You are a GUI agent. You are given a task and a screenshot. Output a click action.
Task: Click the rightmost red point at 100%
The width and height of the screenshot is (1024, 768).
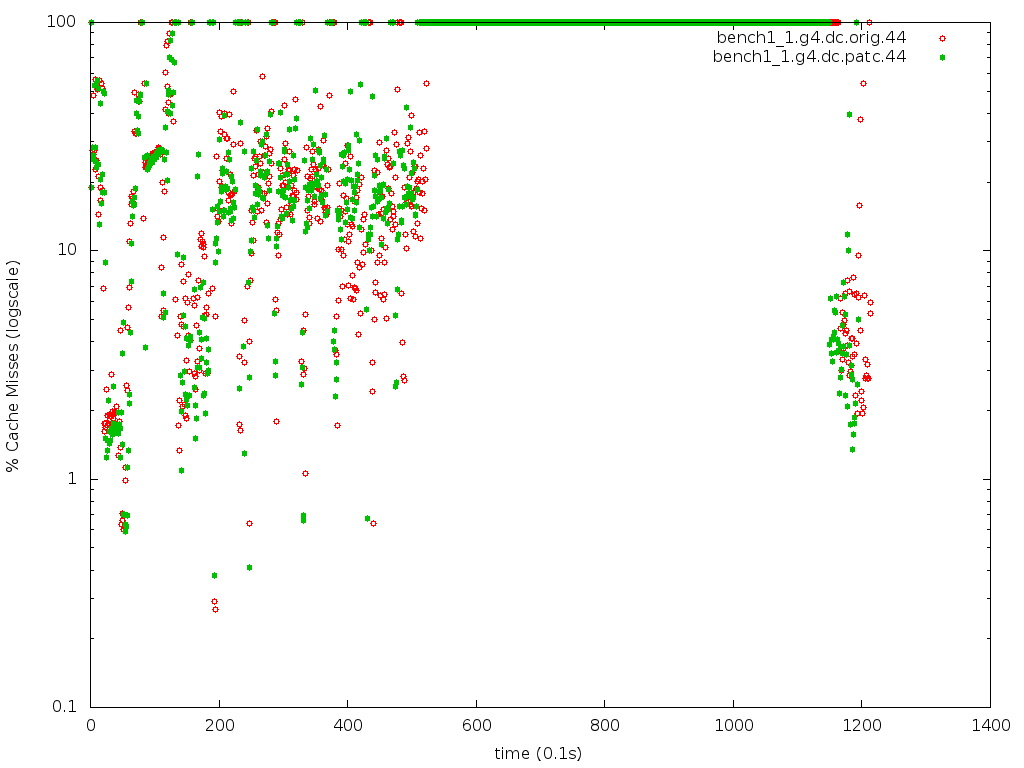868,22
